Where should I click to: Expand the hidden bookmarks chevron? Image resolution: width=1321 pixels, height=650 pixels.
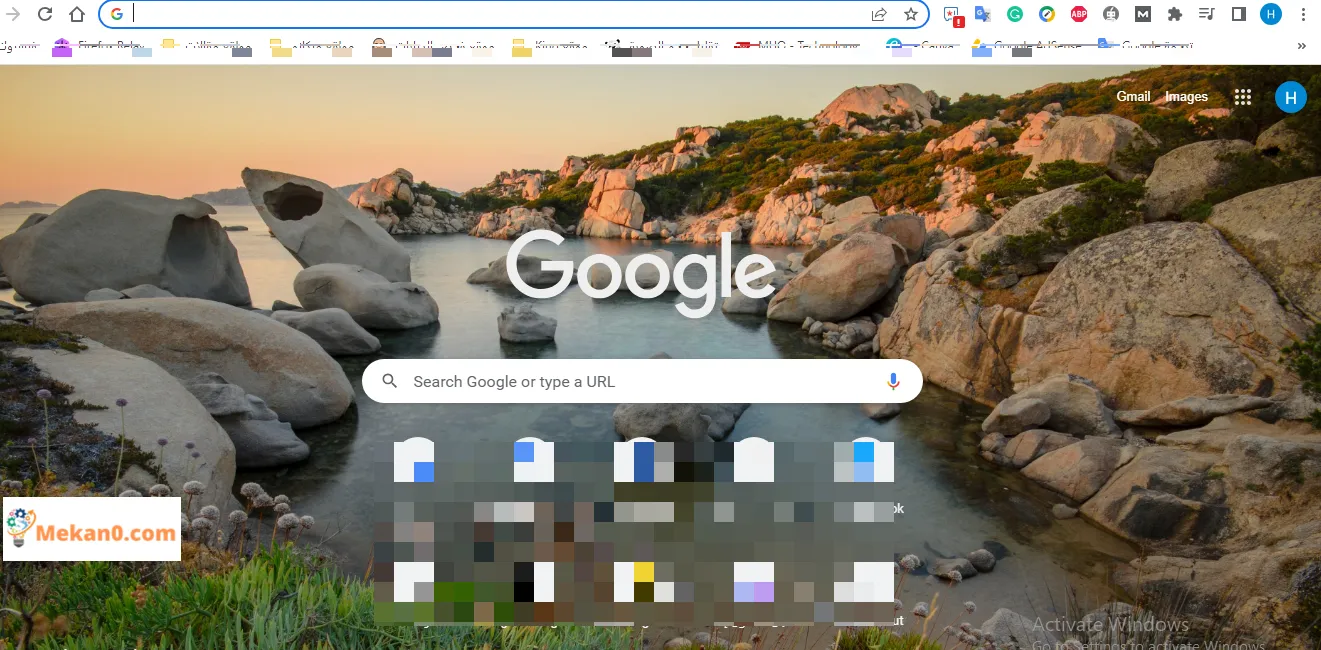click(1301, 45)
